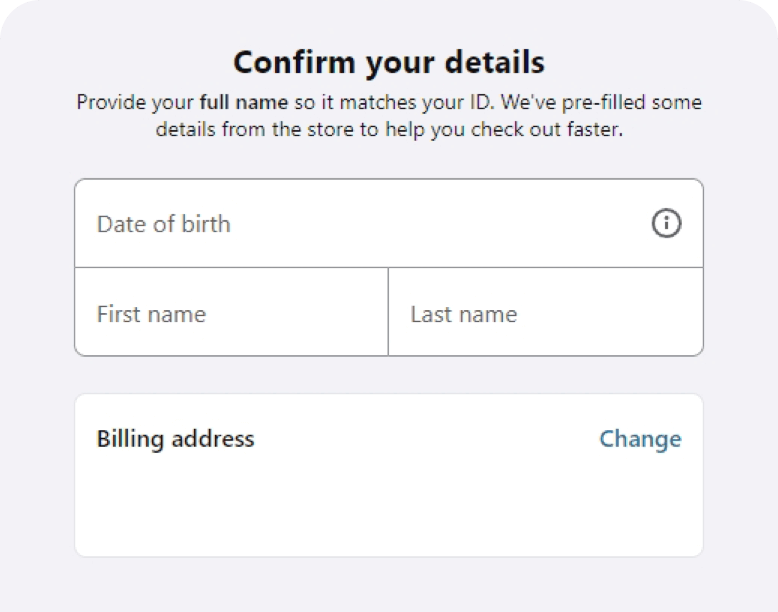Click the info icon beside Date of birth
778x612 pixels.
click(666, 224)
